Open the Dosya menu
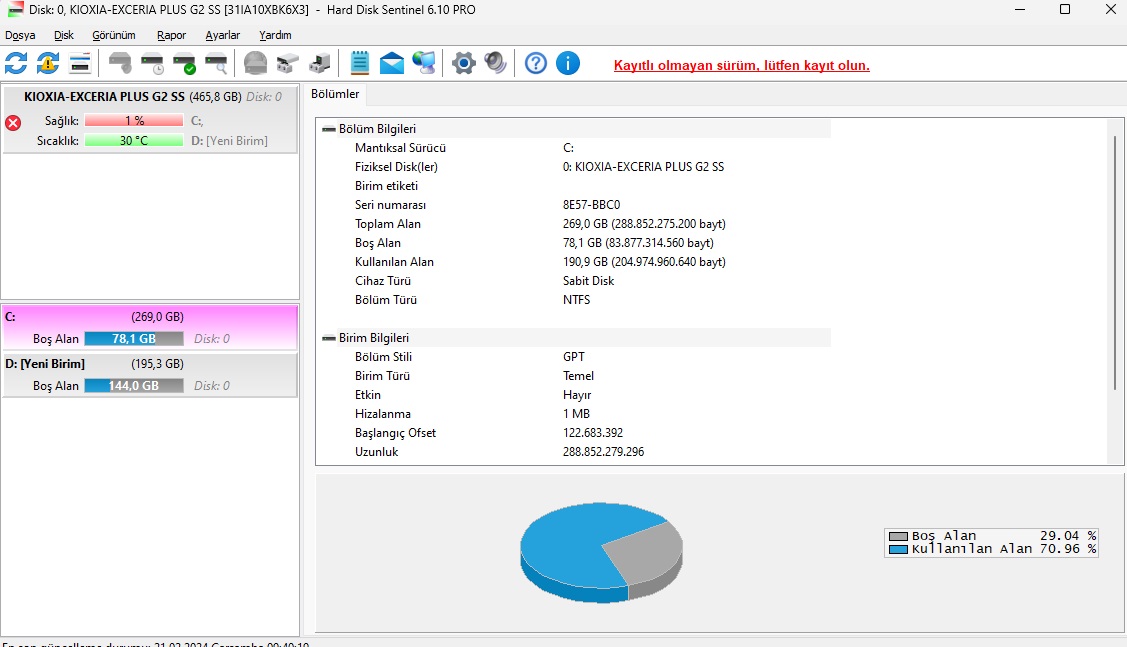 click(20, 35)
